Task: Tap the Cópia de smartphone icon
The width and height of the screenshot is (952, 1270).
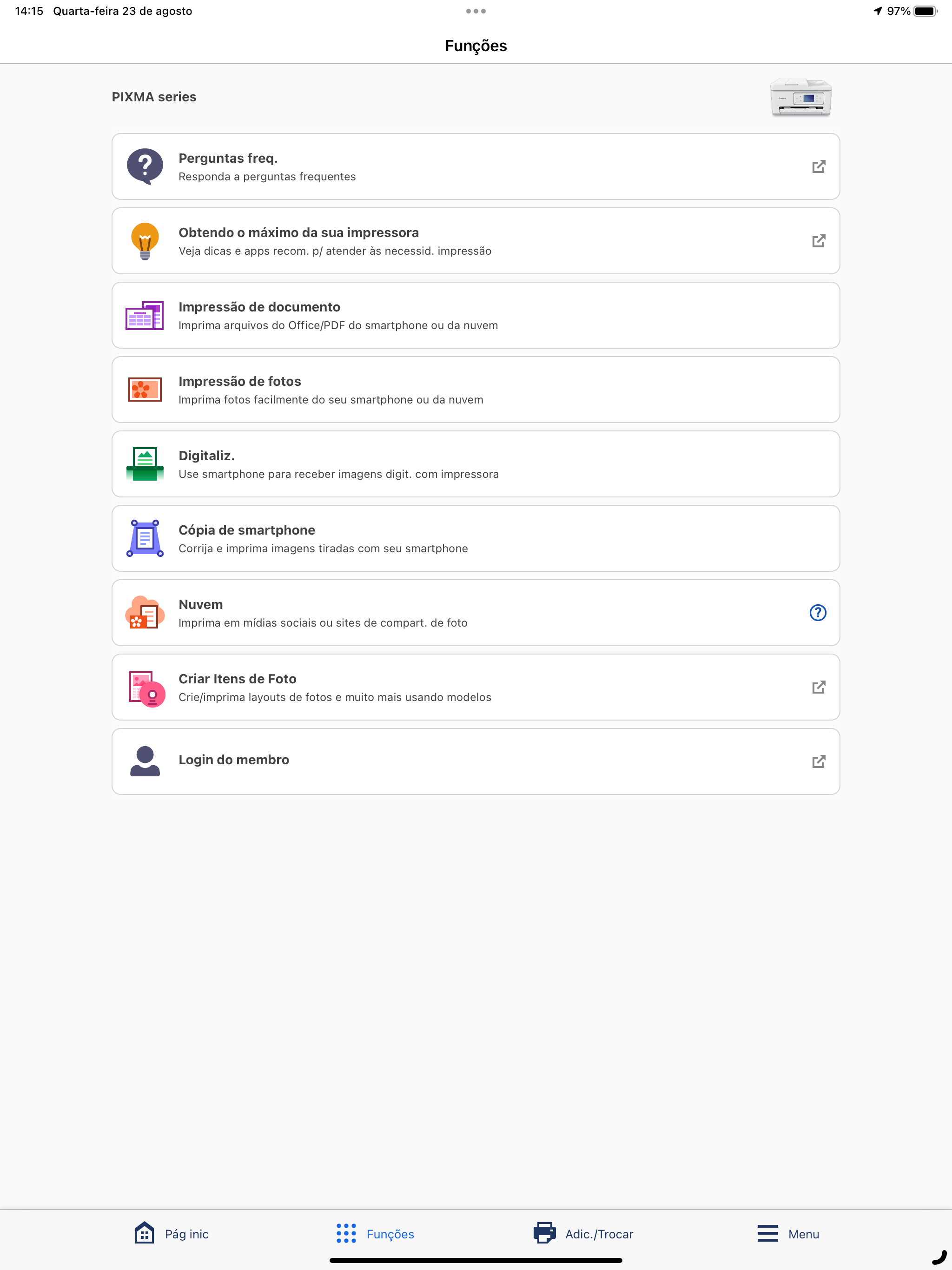Action: 145,539
